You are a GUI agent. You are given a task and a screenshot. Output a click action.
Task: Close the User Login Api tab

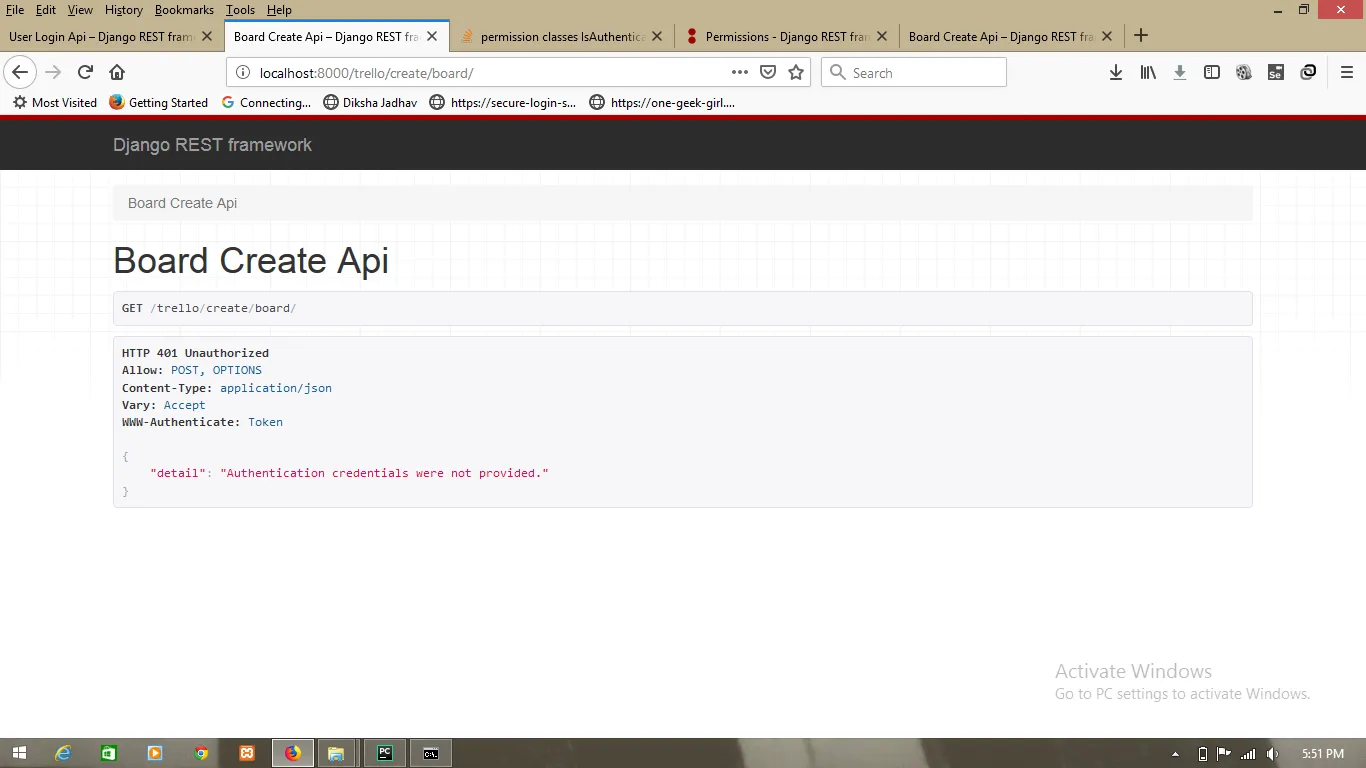pos(207,36)
